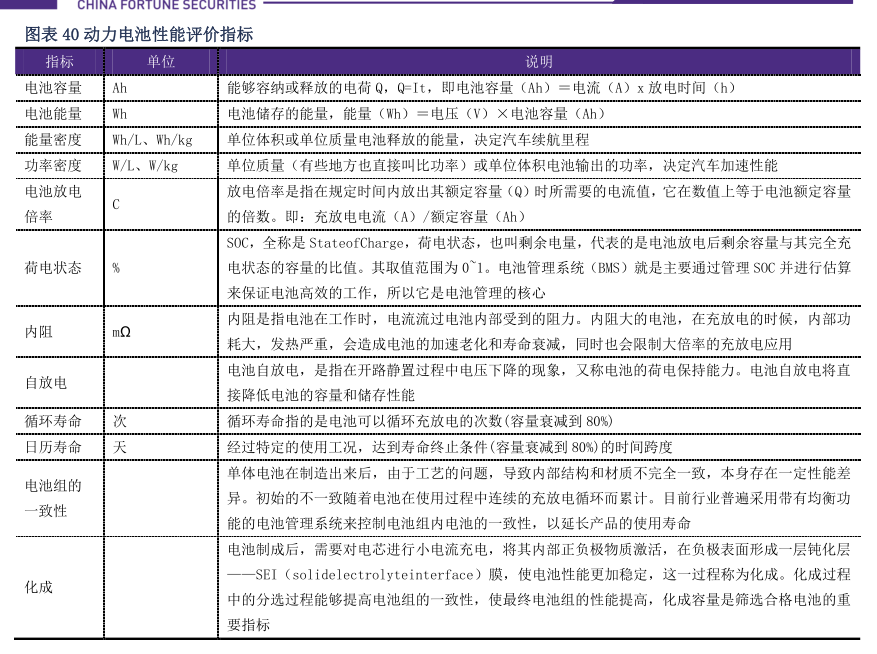Click the 电池能量 row label
Image resolution: width=877 pixels, height=654 pixels.
[x=53, y=114]
